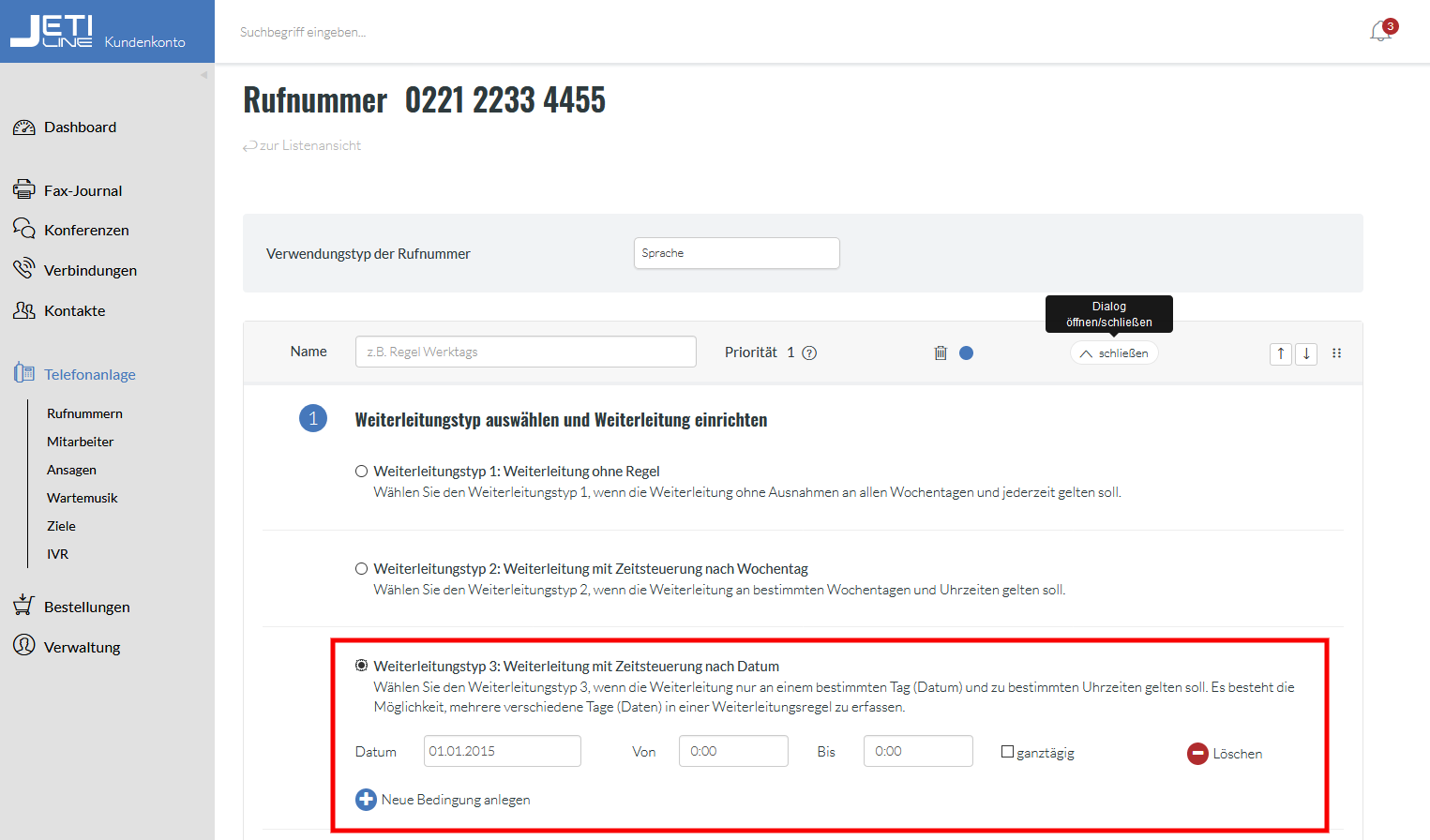Click the red Löschen minus icon
This screenshot has width=1430, height=840.
[1197, 754]
